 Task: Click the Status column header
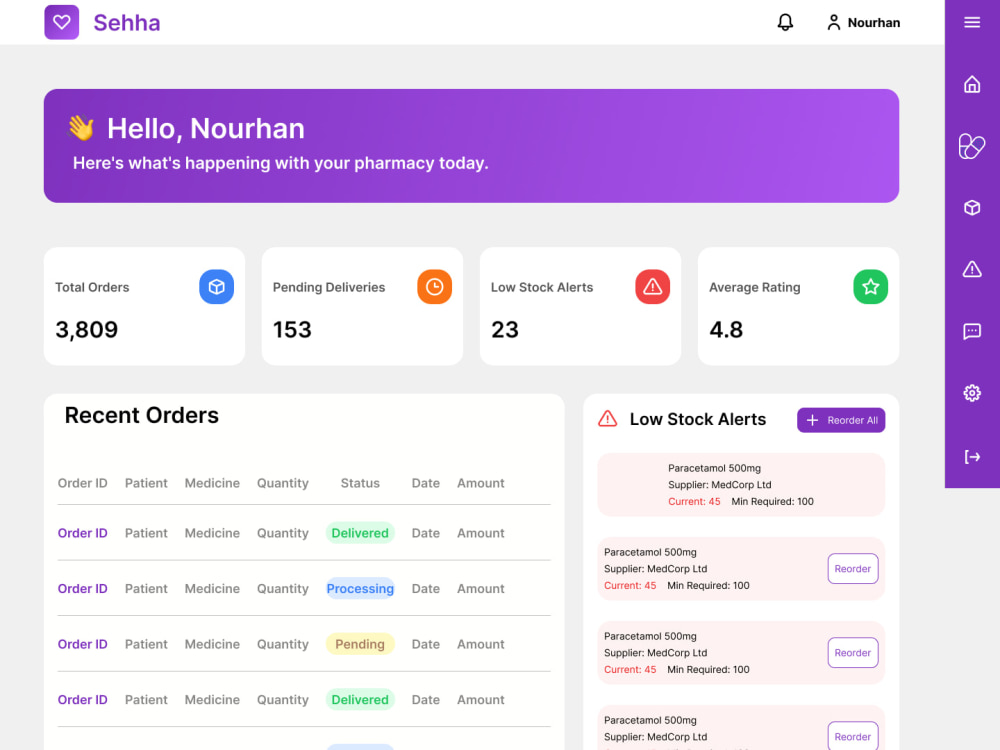(x=360, y=483)
